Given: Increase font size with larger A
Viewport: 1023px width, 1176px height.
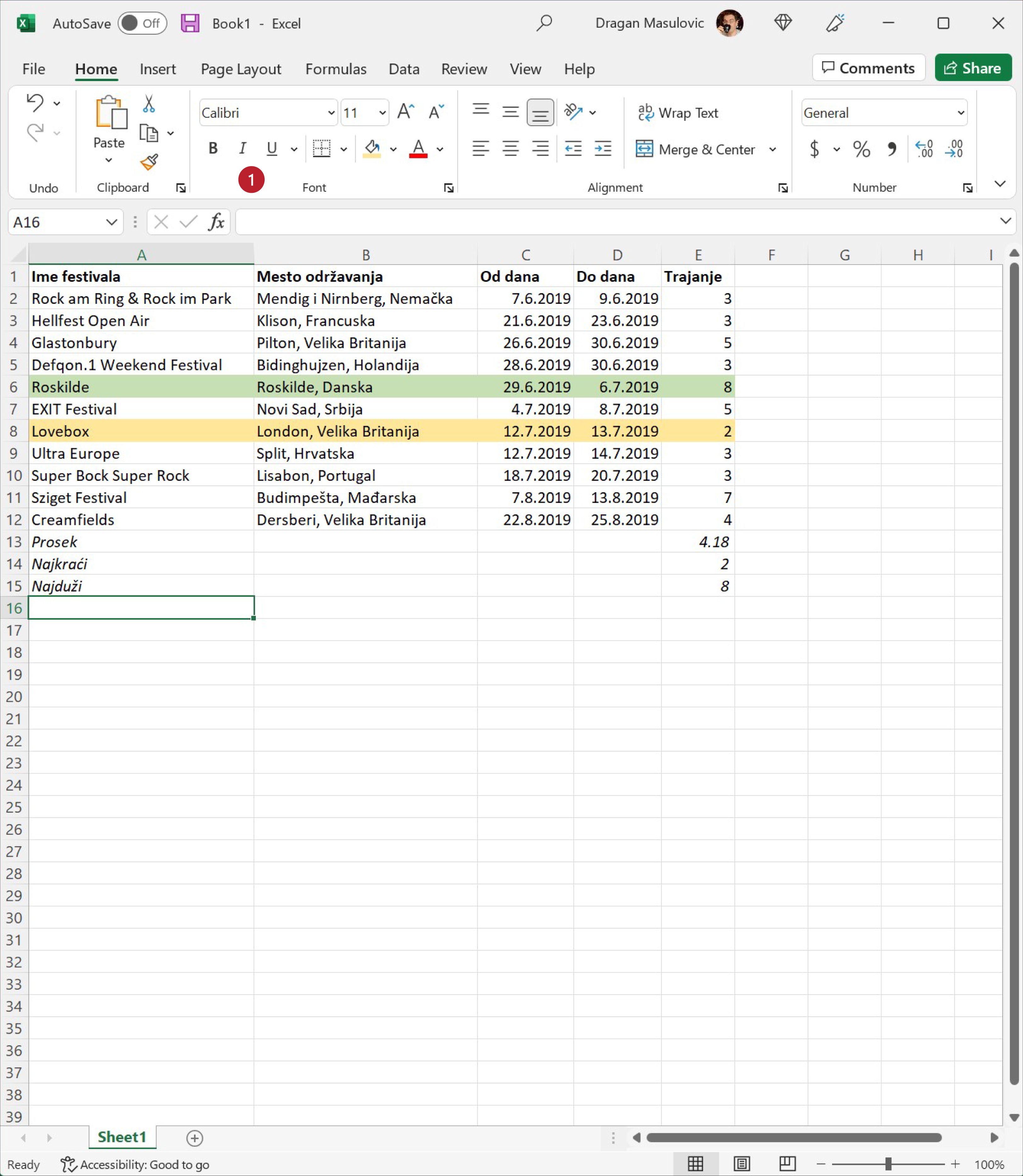Looking at the screenshot, I should [x=406, y=112].
